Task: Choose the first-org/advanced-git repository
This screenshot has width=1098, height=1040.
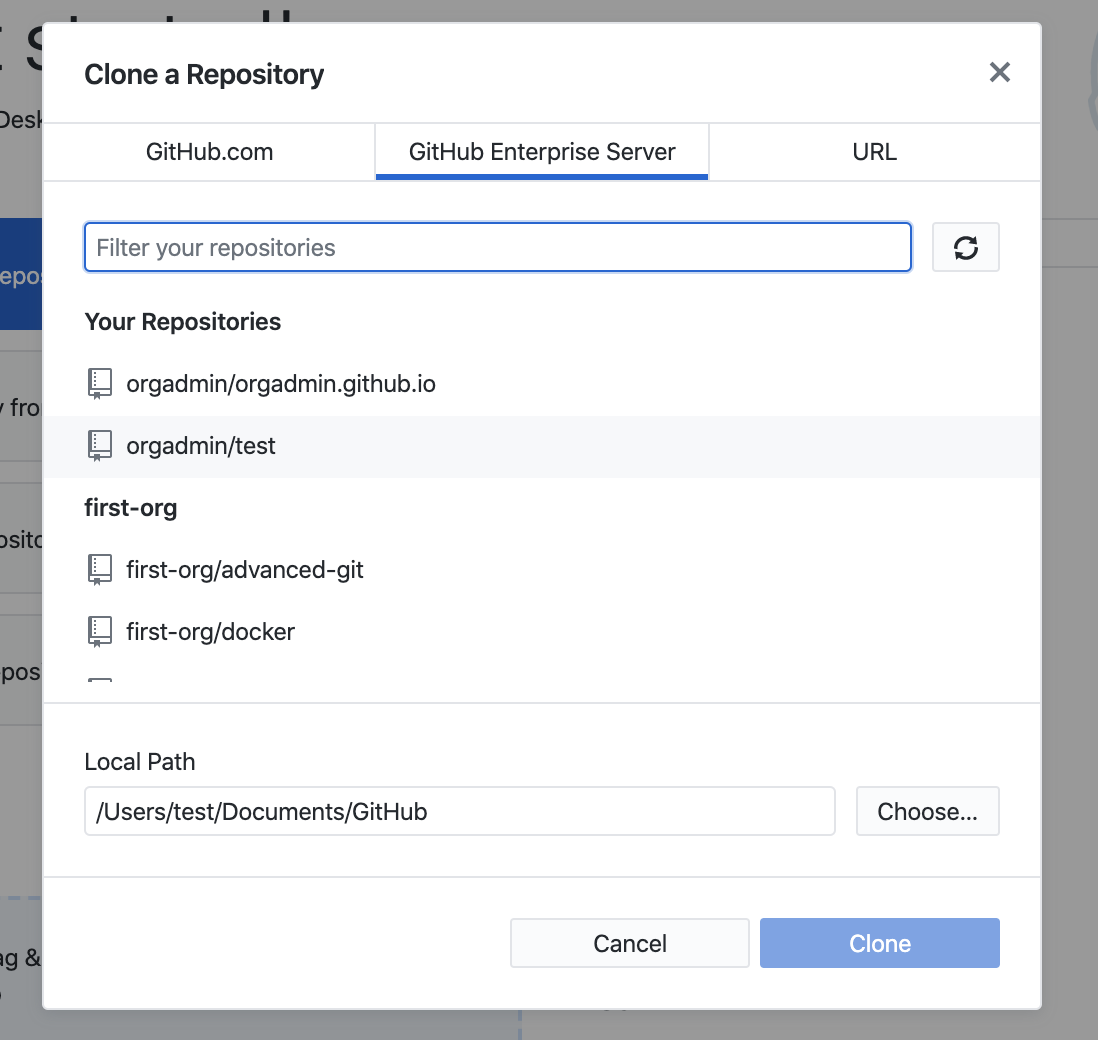Action: coord(245,570)
